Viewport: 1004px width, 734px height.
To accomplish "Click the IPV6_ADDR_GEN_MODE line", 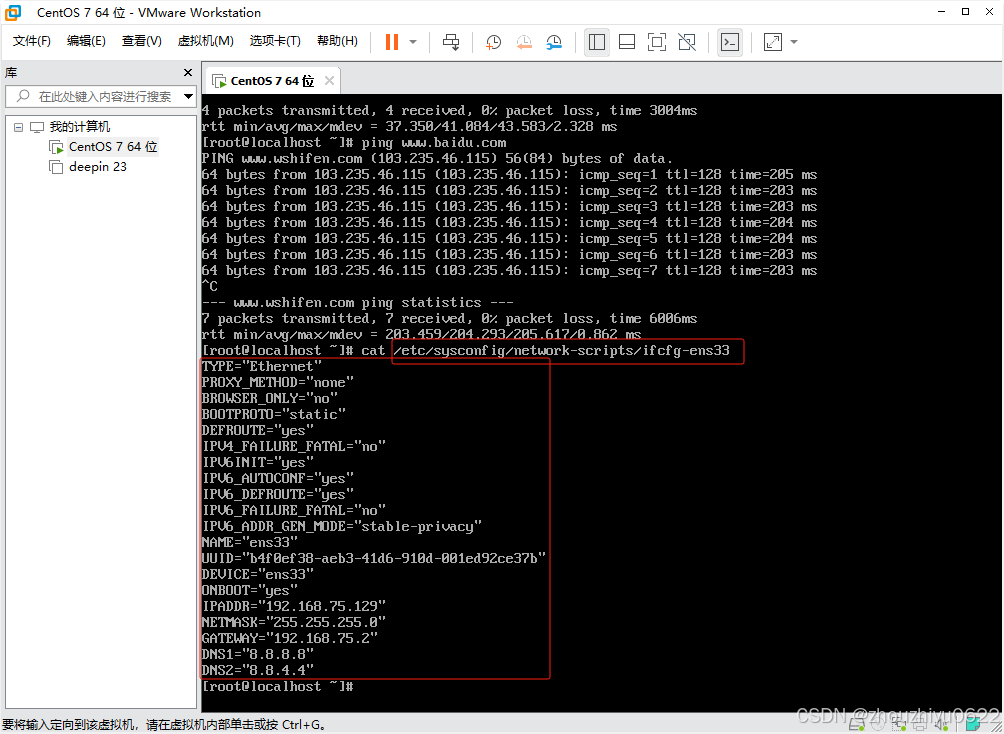I will pos(342,526).
